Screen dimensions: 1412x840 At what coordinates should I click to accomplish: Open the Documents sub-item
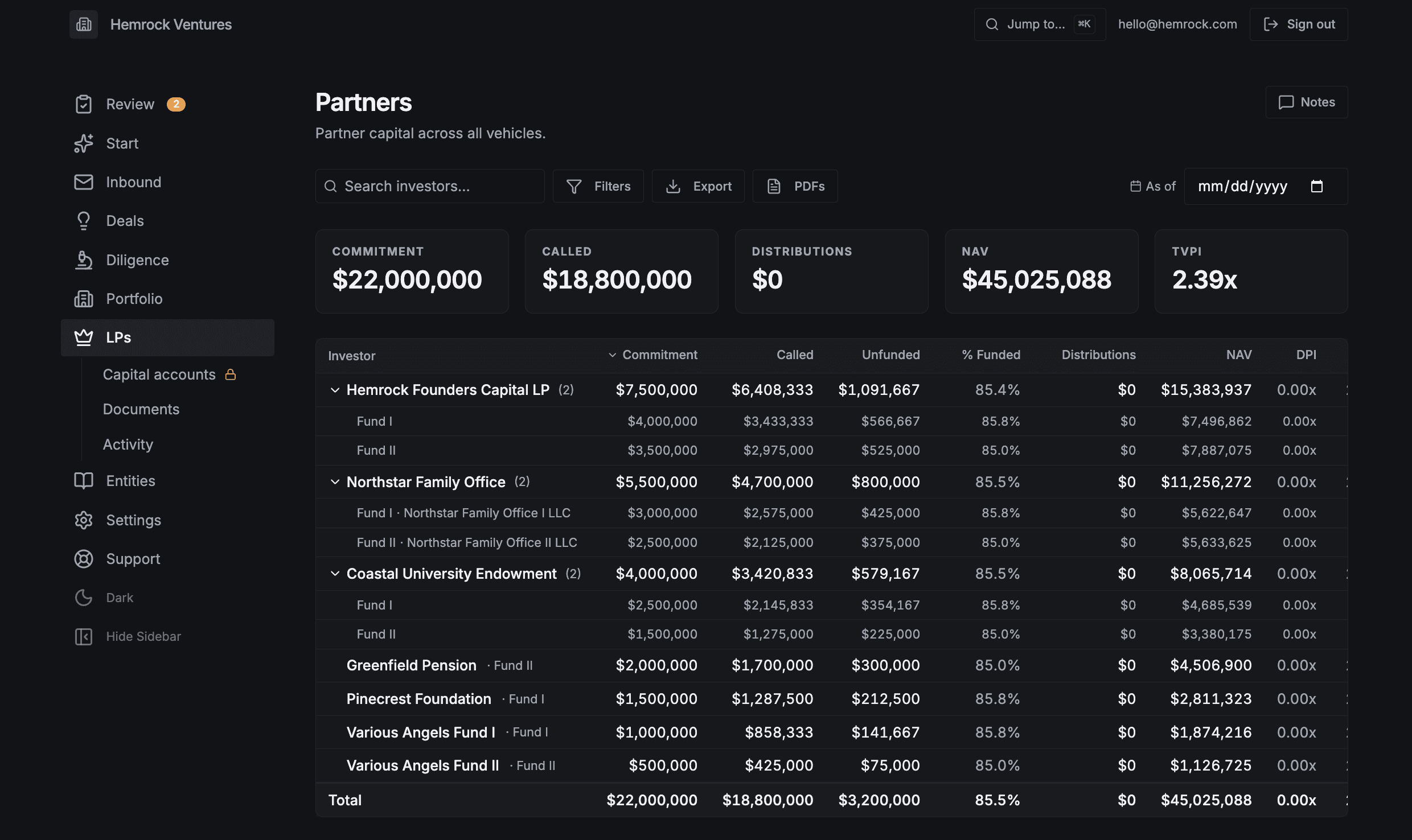coord(141,409)
